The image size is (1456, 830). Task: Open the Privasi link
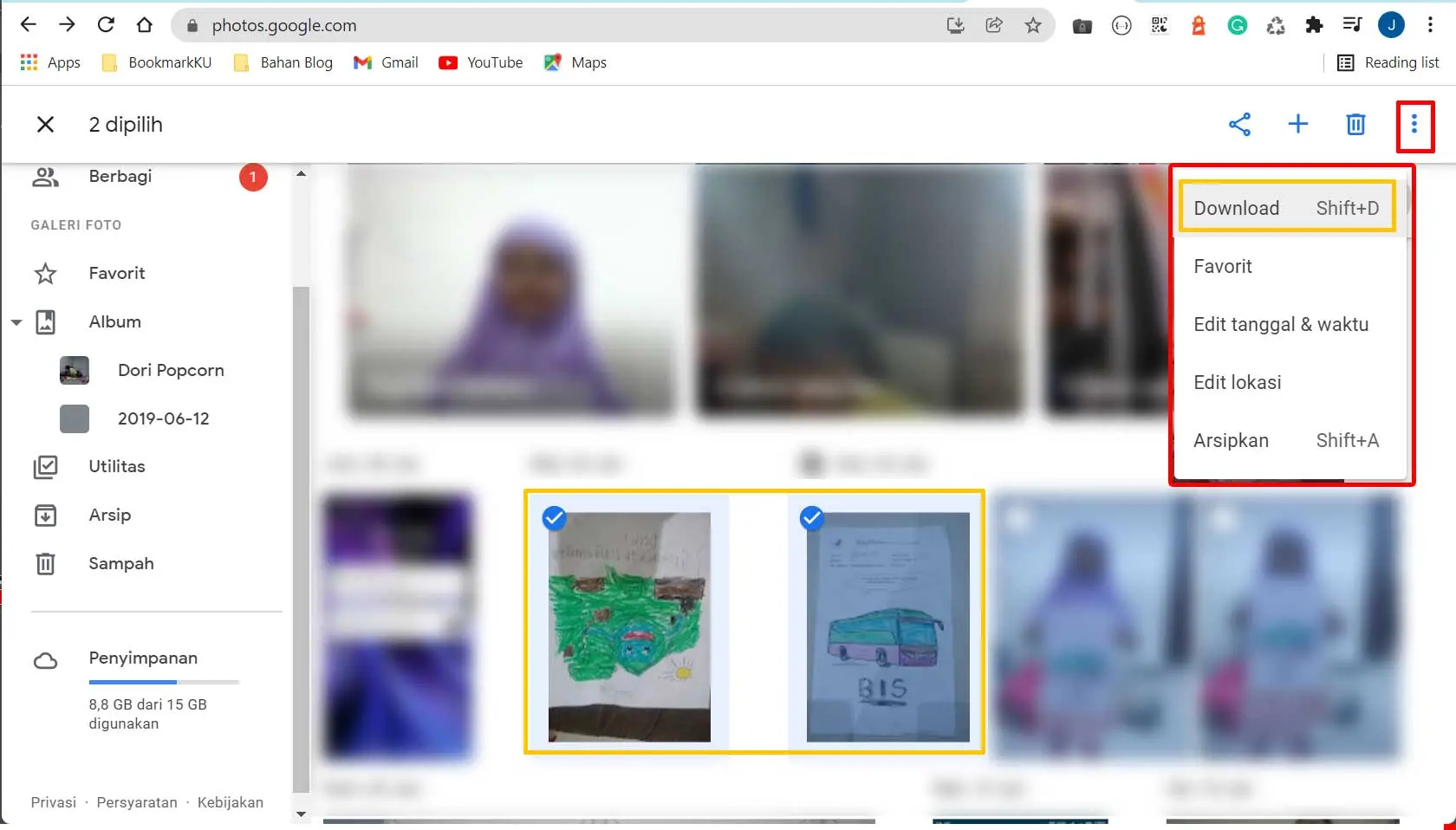54,802
